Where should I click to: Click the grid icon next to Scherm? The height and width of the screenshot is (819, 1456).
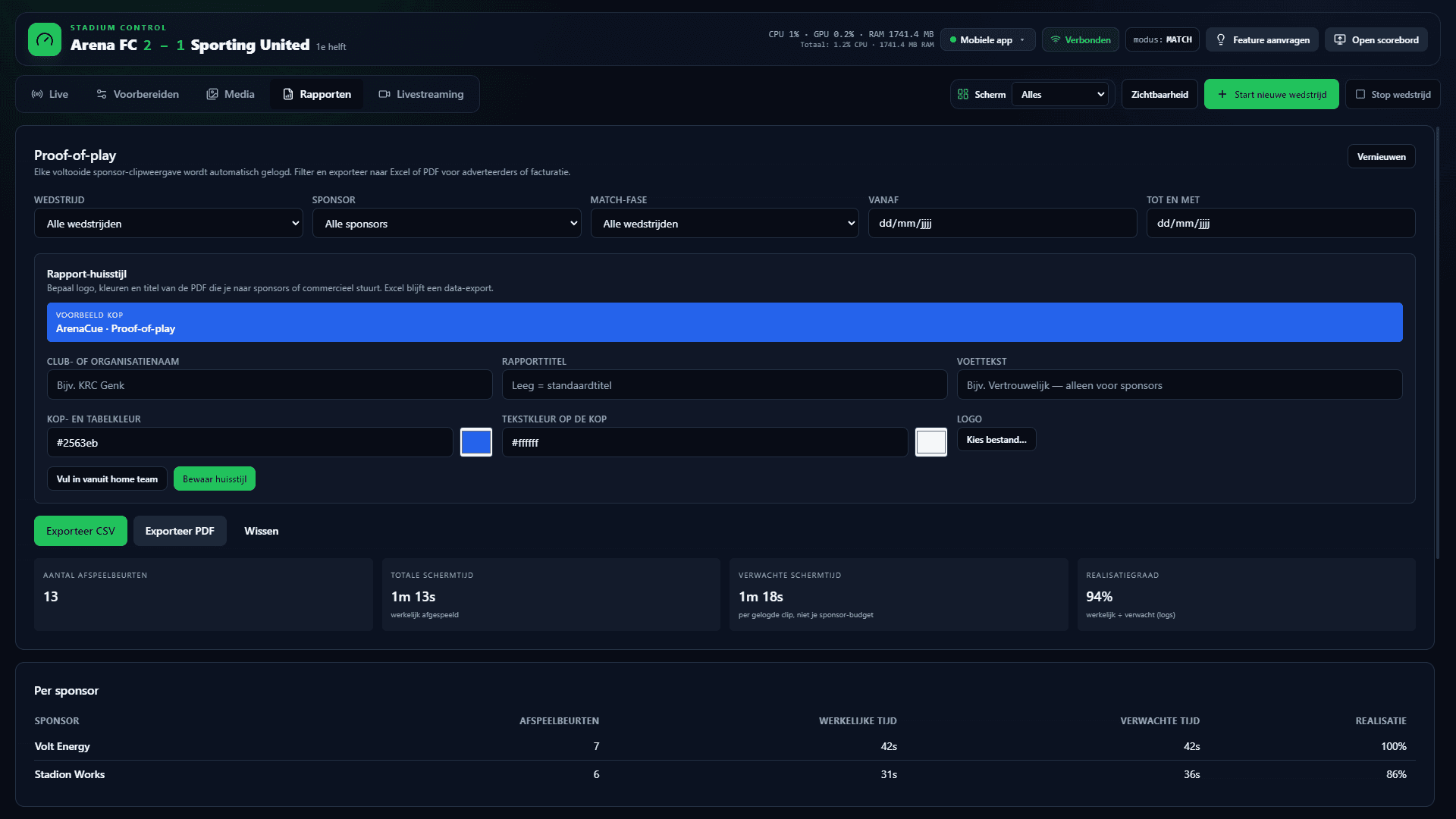[x=963, y=94]
